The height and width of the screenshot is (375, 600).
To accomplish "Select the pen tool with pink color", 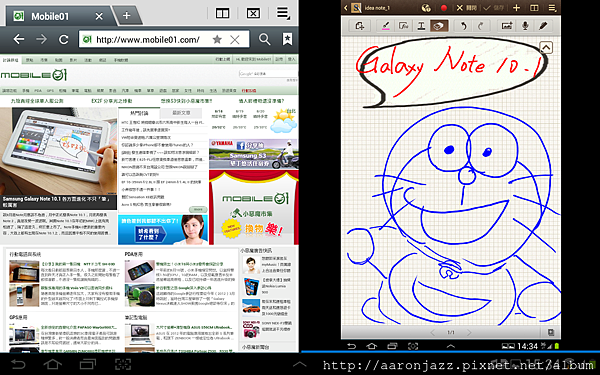I will (386, 26).
